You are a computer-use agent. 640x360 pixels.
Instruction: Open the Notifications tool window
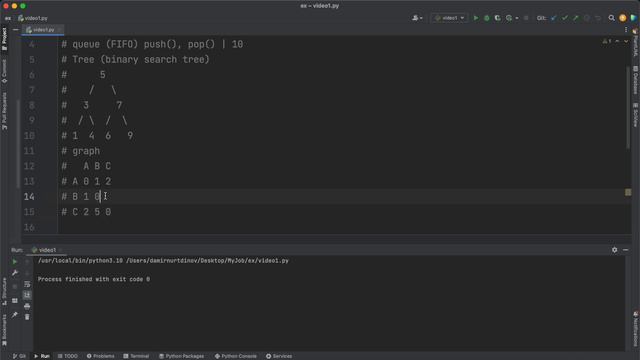click(636, 329)
